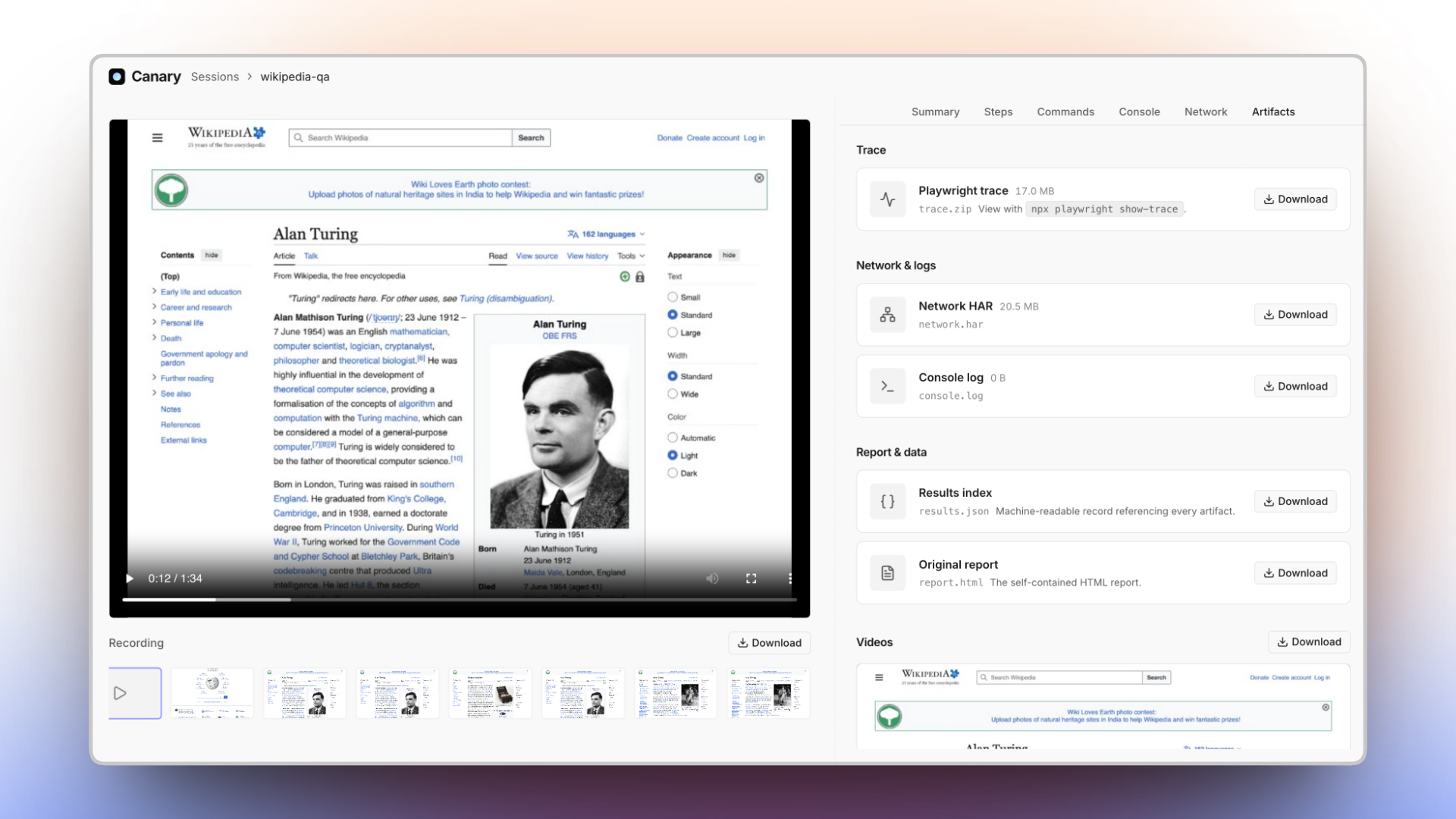Click the page protection lock icon

640,277
